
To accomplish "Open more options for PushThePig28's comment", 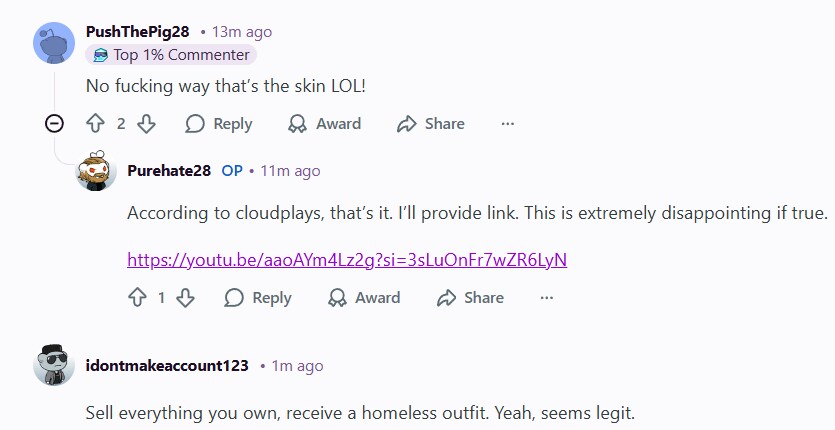I will [507, 124].
